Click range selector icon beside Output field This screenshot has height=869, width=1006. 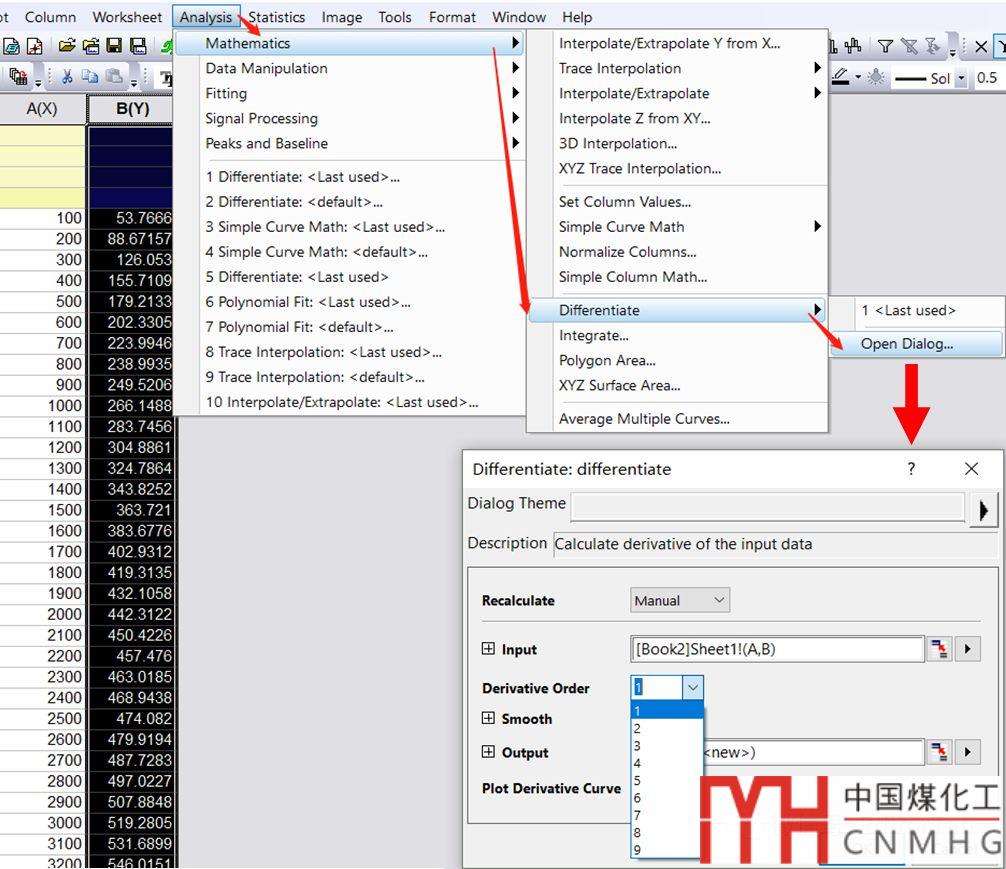pyautogui.click(x=938, y=752)
